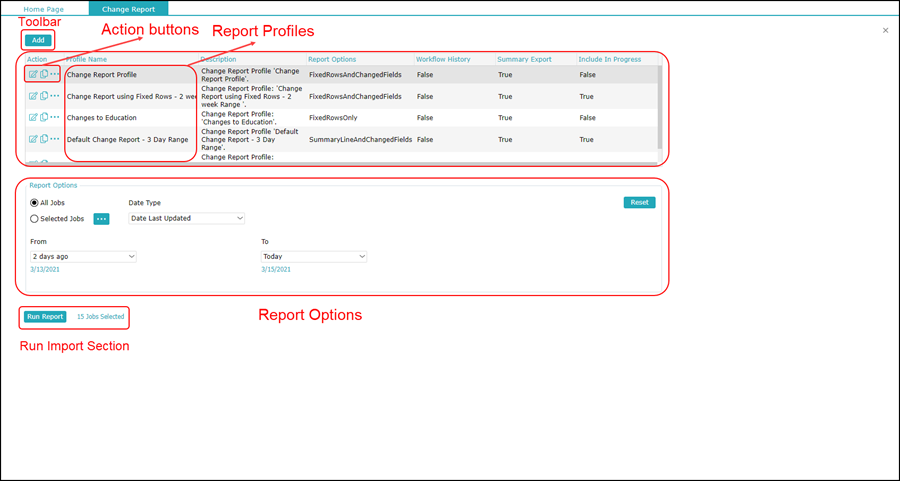Sort by the Summary Export column header
Screen dimensions: 900x481
(x=524, y=59)
